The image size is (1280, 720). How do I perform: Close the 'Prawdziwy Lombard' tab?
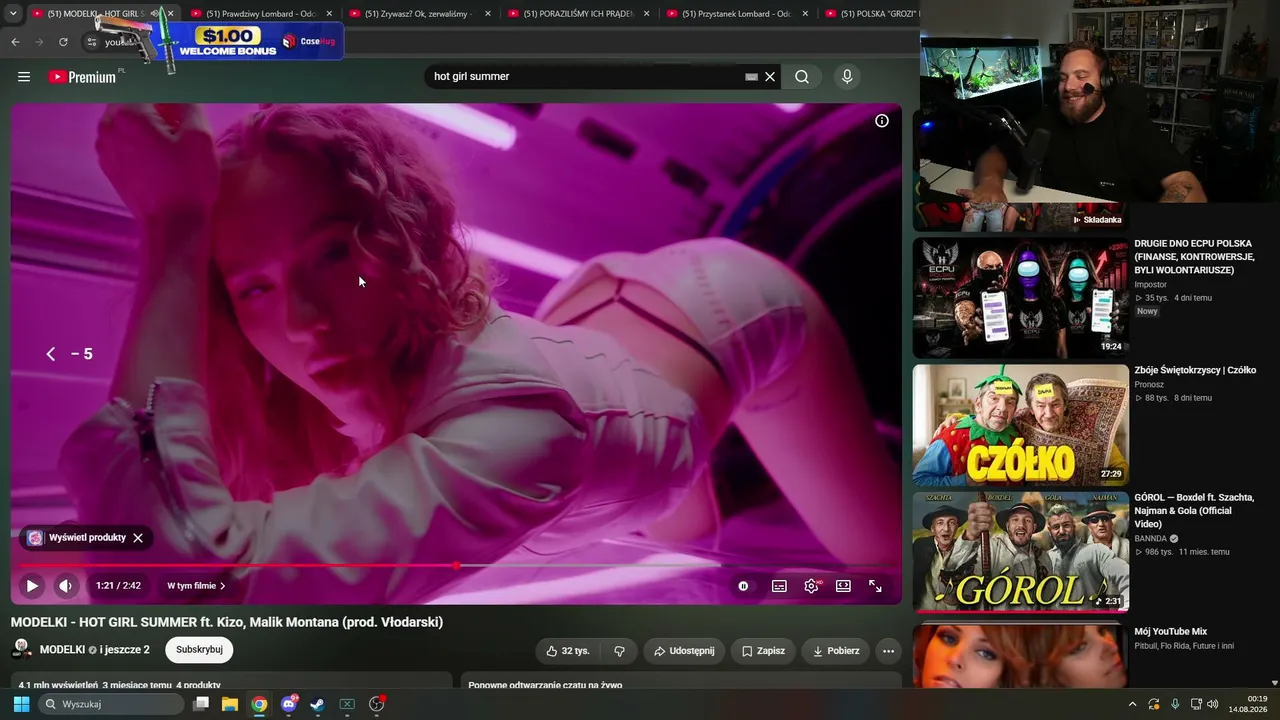pyautogui.click(x=329, y=14)
